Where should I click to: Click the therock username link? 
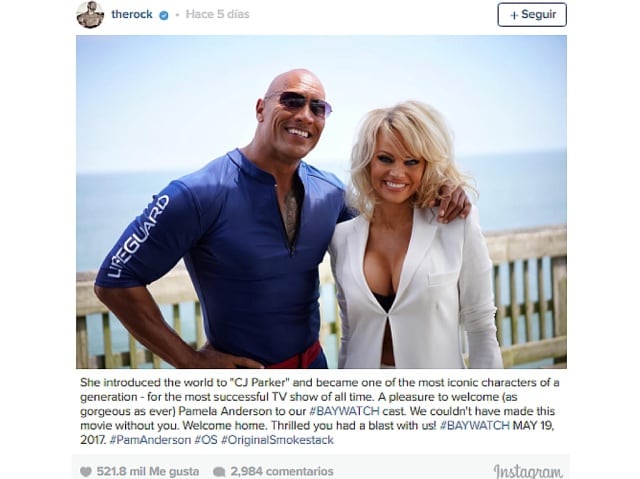pyautogui.click(x=132, y=14)
